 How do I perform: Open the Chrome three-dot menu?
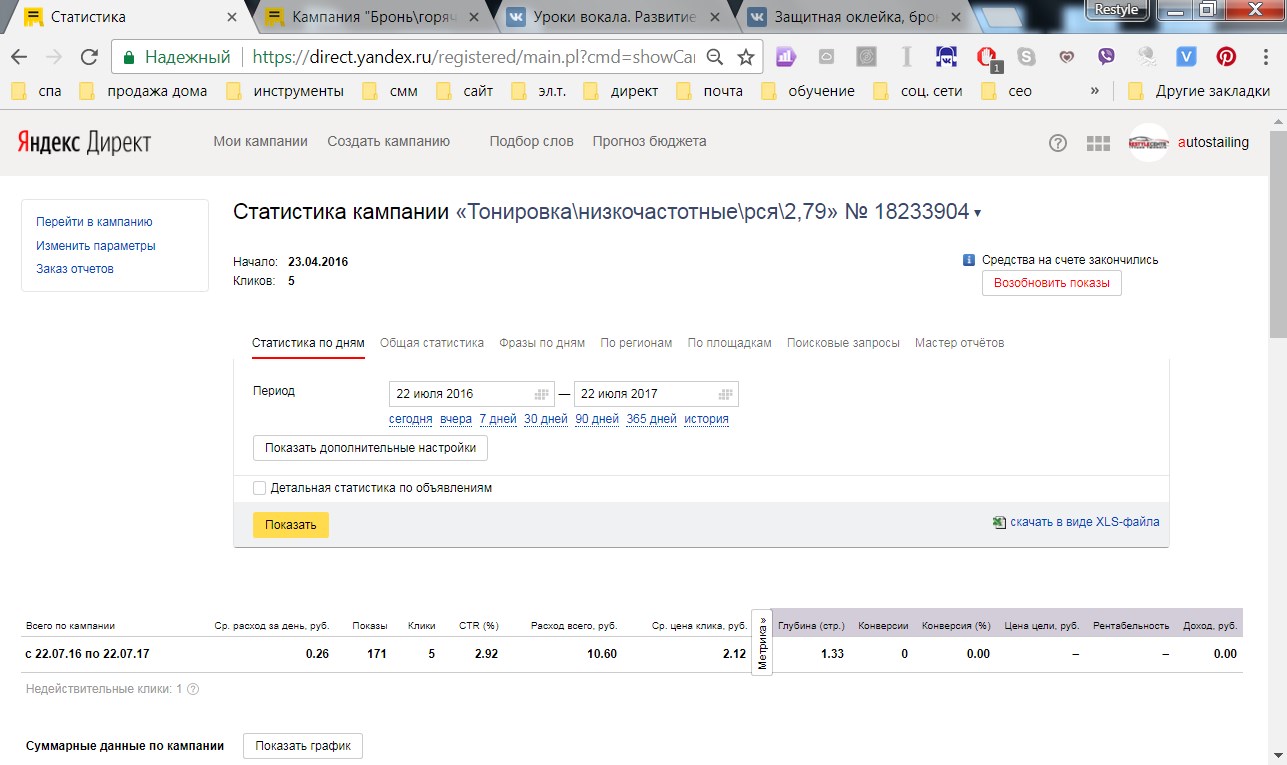[x=1265, y=57]
